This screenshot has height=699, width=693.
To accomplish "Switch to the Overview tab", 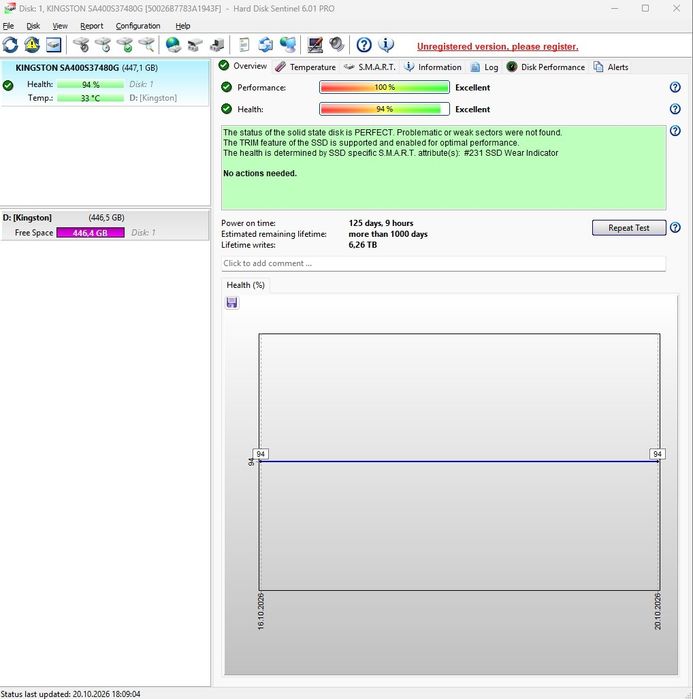I will (243, 66).
